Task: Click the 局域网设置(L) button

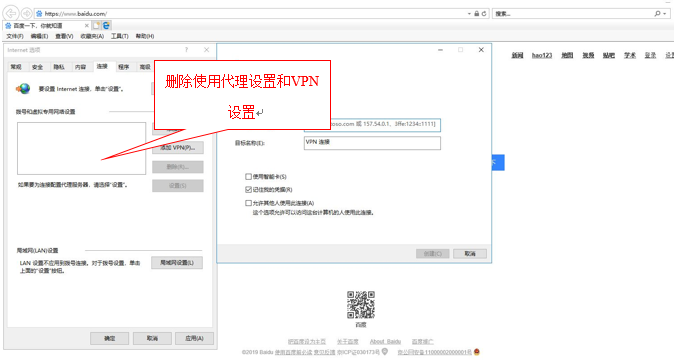Action: [x=177, y=262]
